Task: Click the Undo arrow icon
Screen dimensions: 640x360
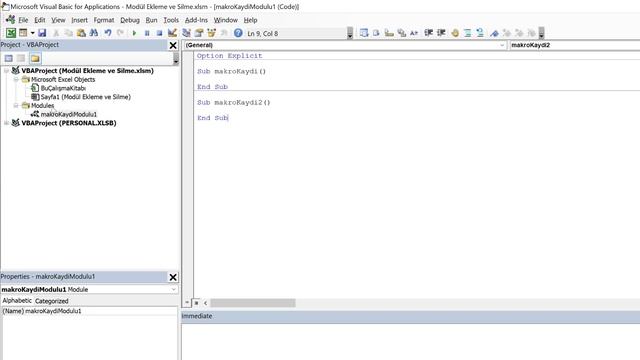Action: [x=108, y=33]
